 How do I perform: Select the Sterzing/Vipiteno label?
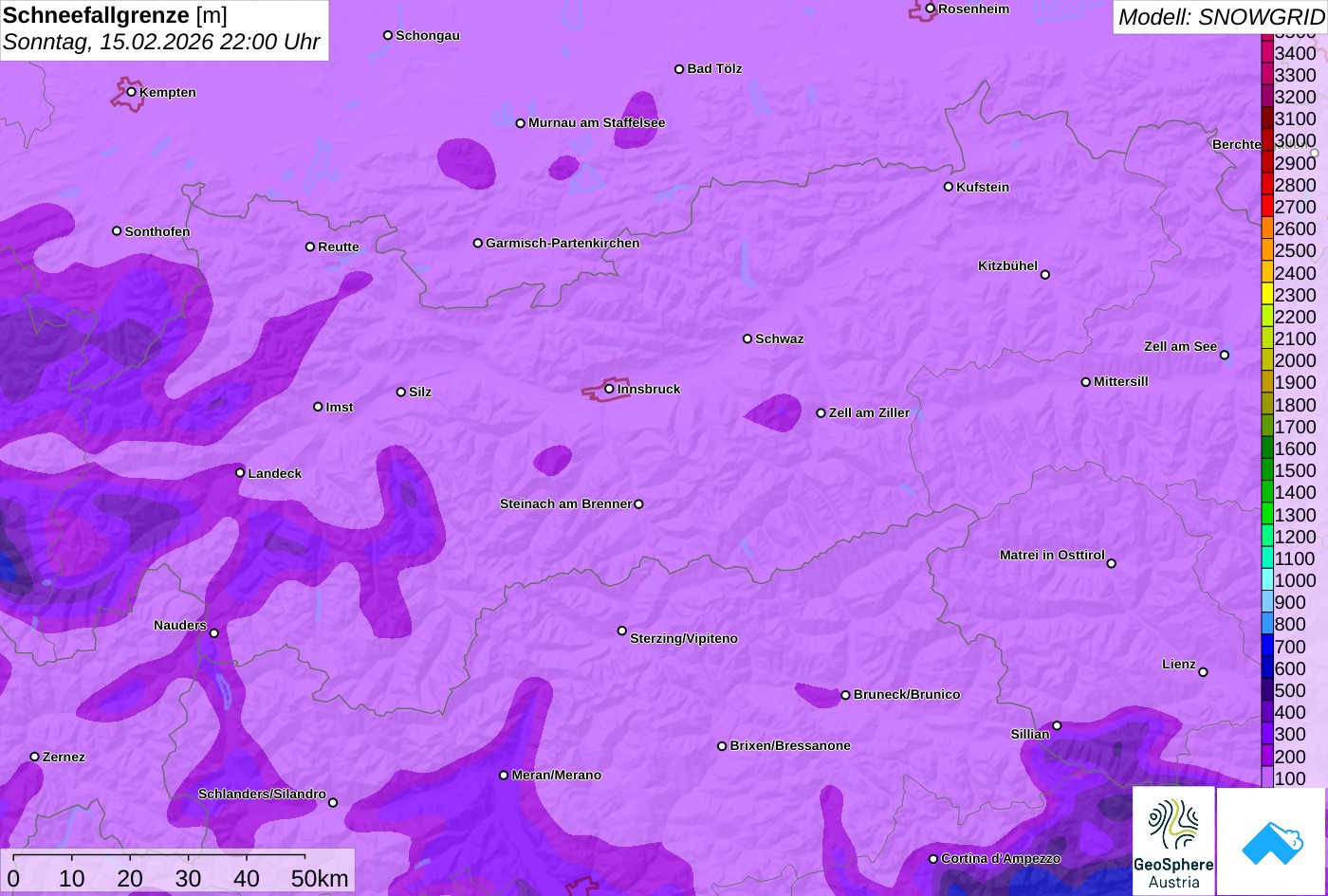[x=684, y=639]
